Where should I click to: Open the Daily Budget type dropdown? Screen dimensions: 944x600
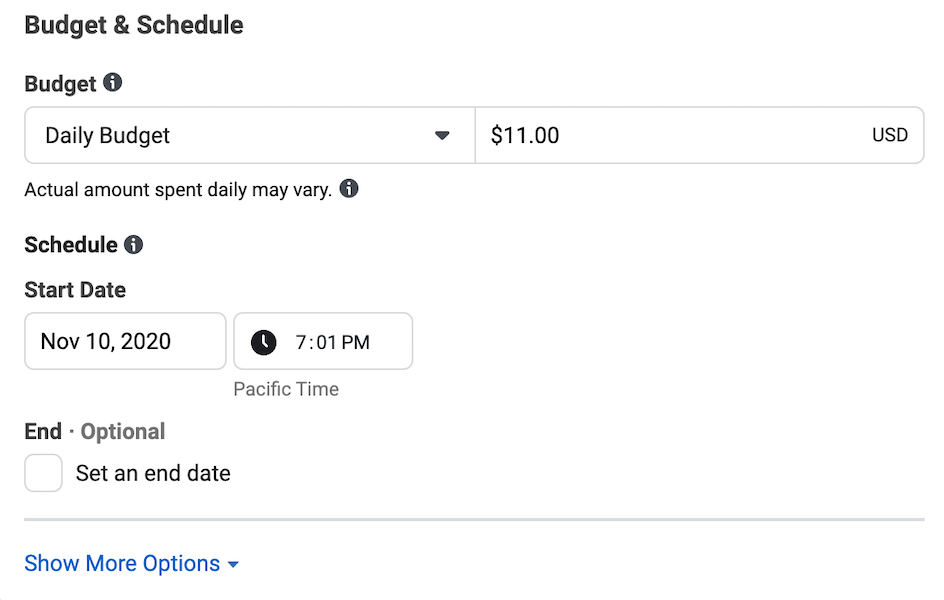[x=248, y=135]
